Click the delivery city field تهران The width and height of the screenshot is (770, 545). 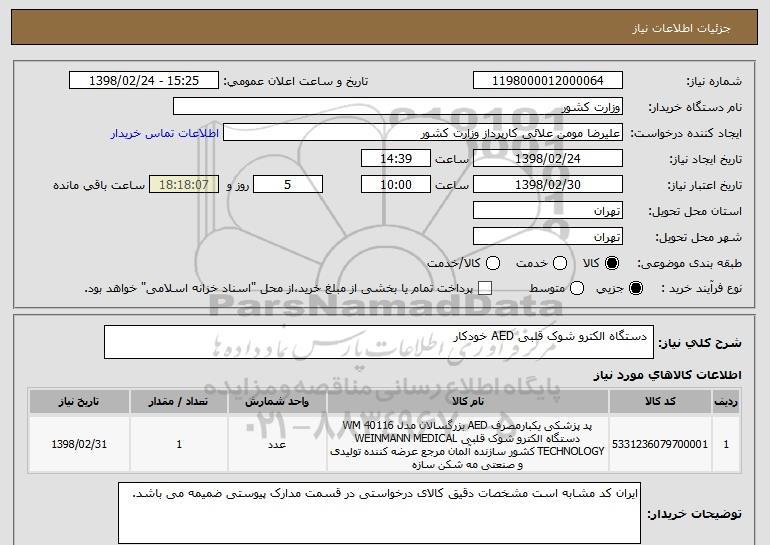548,237
